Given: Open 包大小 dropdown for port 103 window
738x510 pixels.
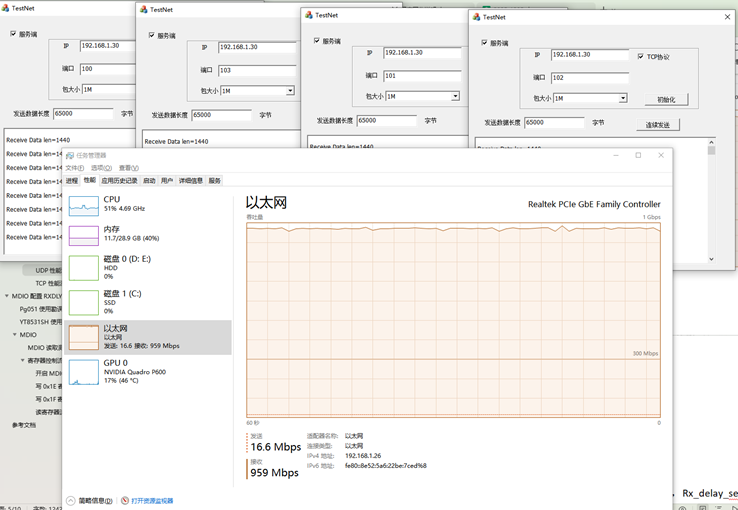Looking at the screenshot, I should [290, 91].
